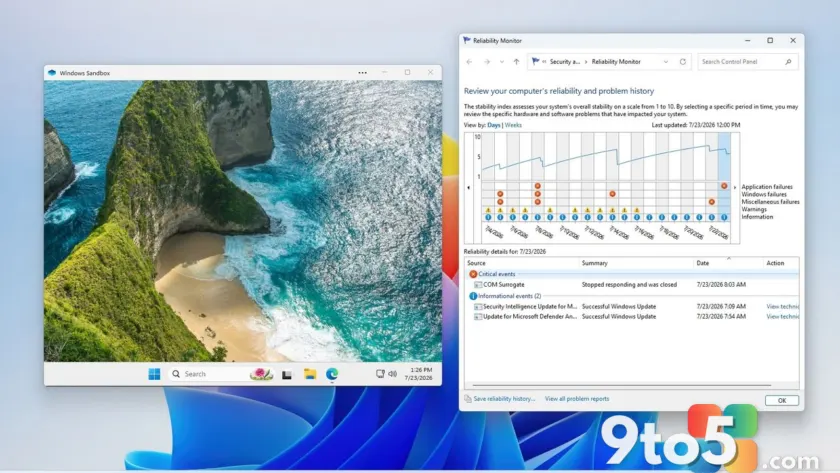This screenshot has height=473, width=840.
Task: Select warning triangle on 7/14/2026
Action: click(612, 210)
